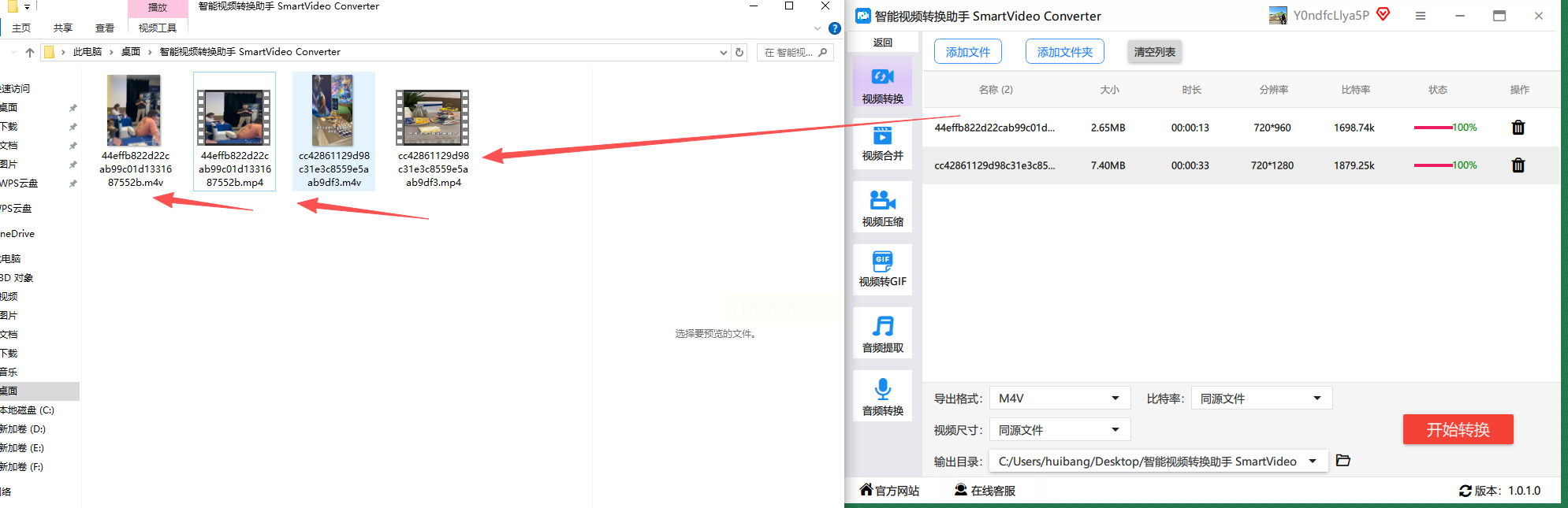Switch to 主页 ribbon tab

click(21, 28)
